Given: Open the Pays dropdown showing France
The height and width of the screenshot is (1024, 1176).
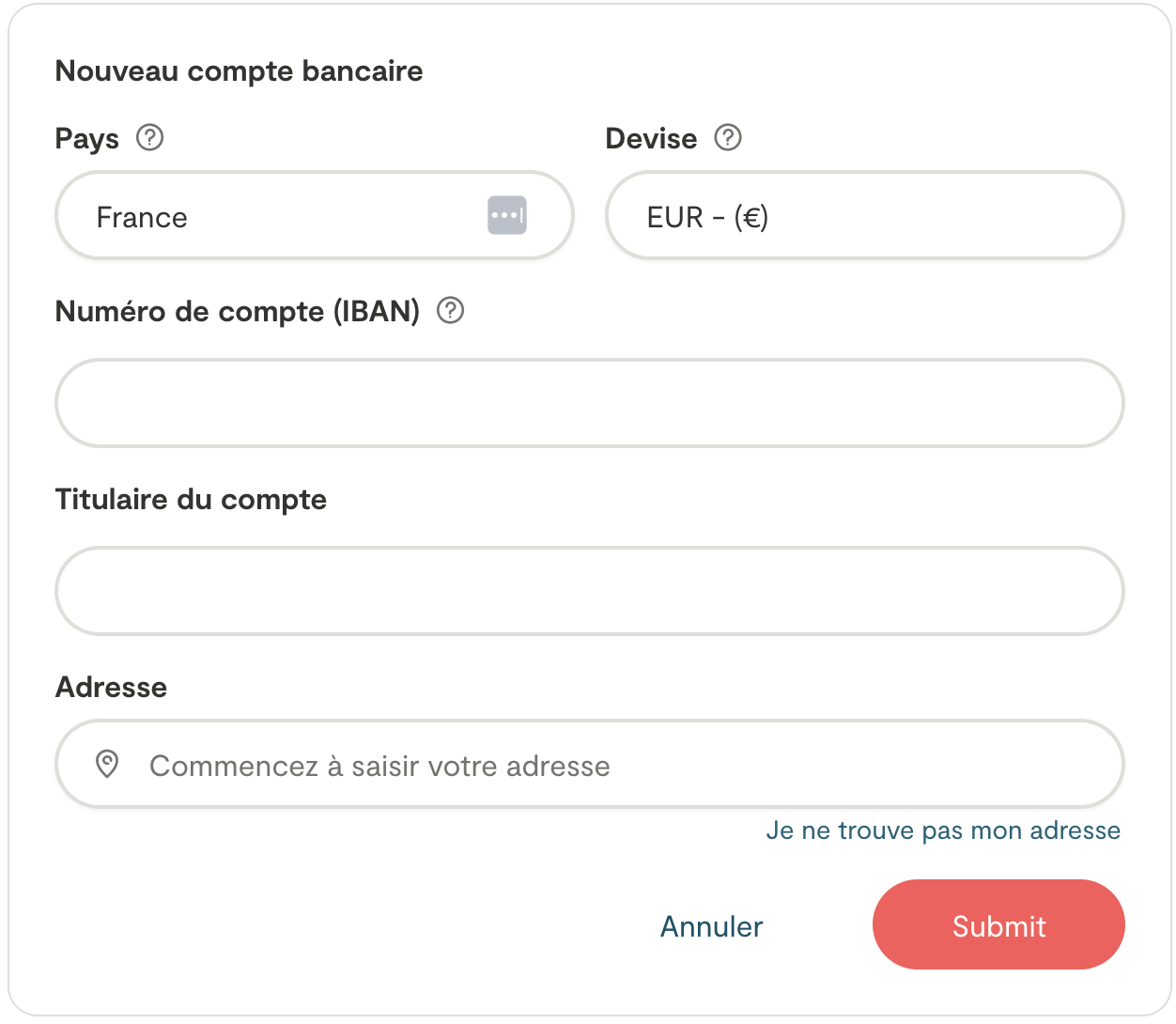Looking at the screenshot, I should [282, 216].
